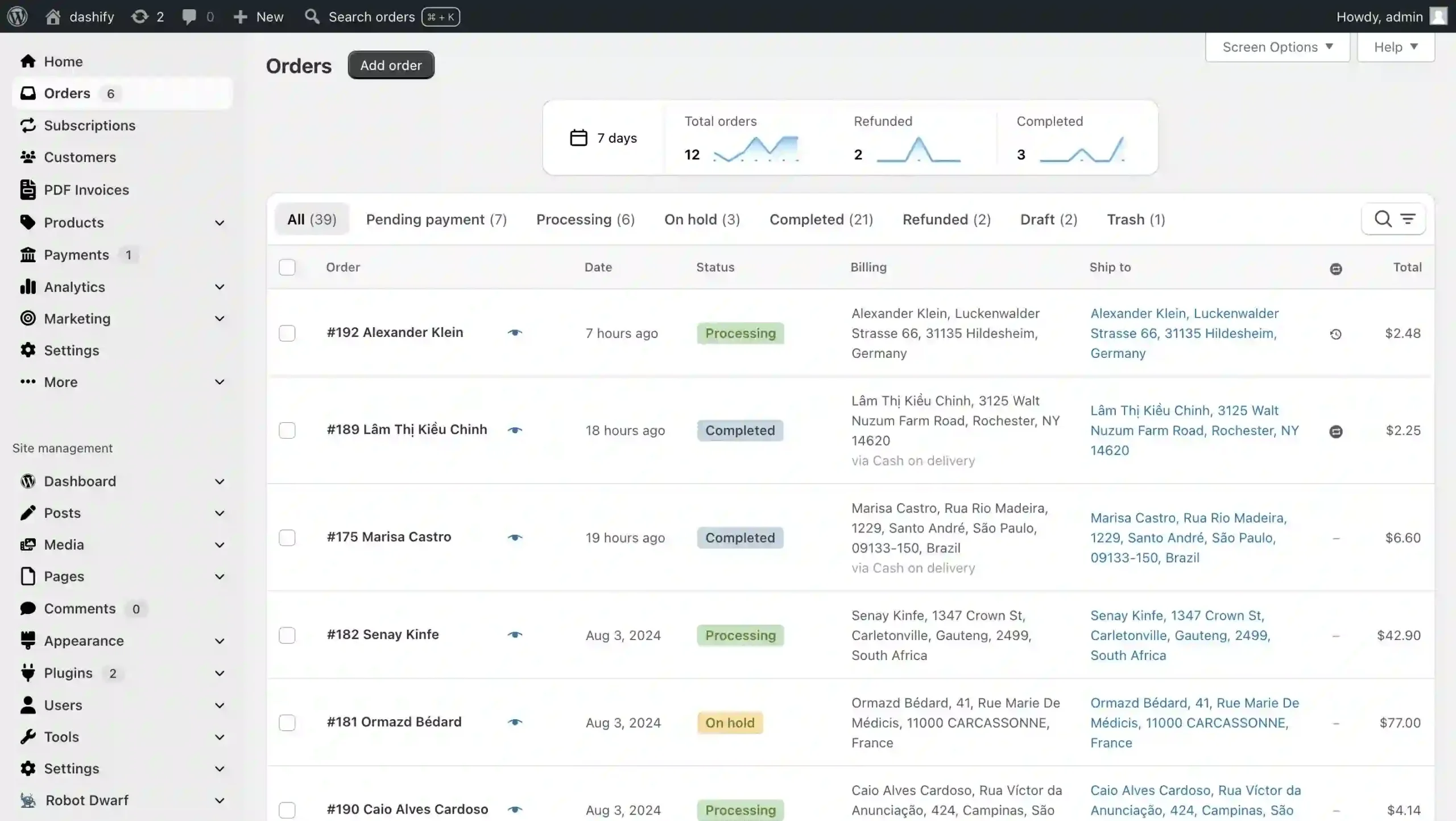
Task: Toggle checkbox for order #192 Alexander Klein
Action: (287, 333)
